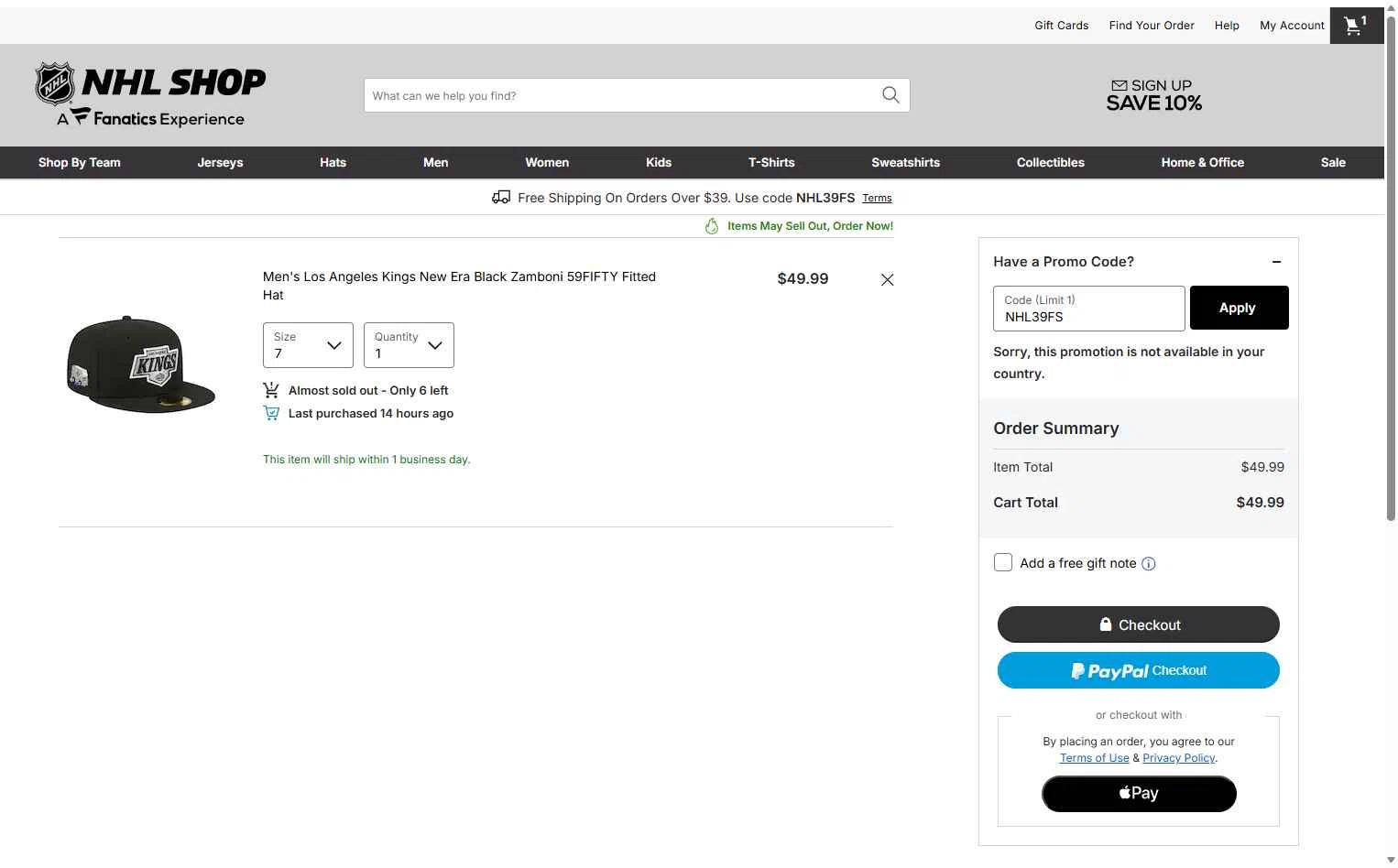This screenshot has height=868, width=1398.
Task: Open the Gift Cards link
Action: point(1062,26)
